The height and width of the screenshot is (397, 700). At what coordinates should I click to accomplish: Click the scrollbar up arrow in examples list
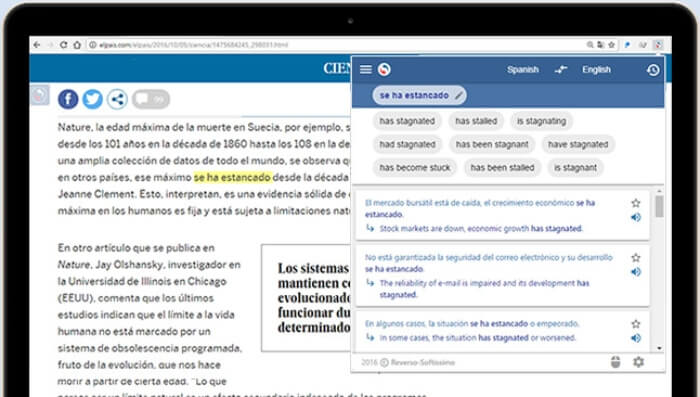point(659,191)
